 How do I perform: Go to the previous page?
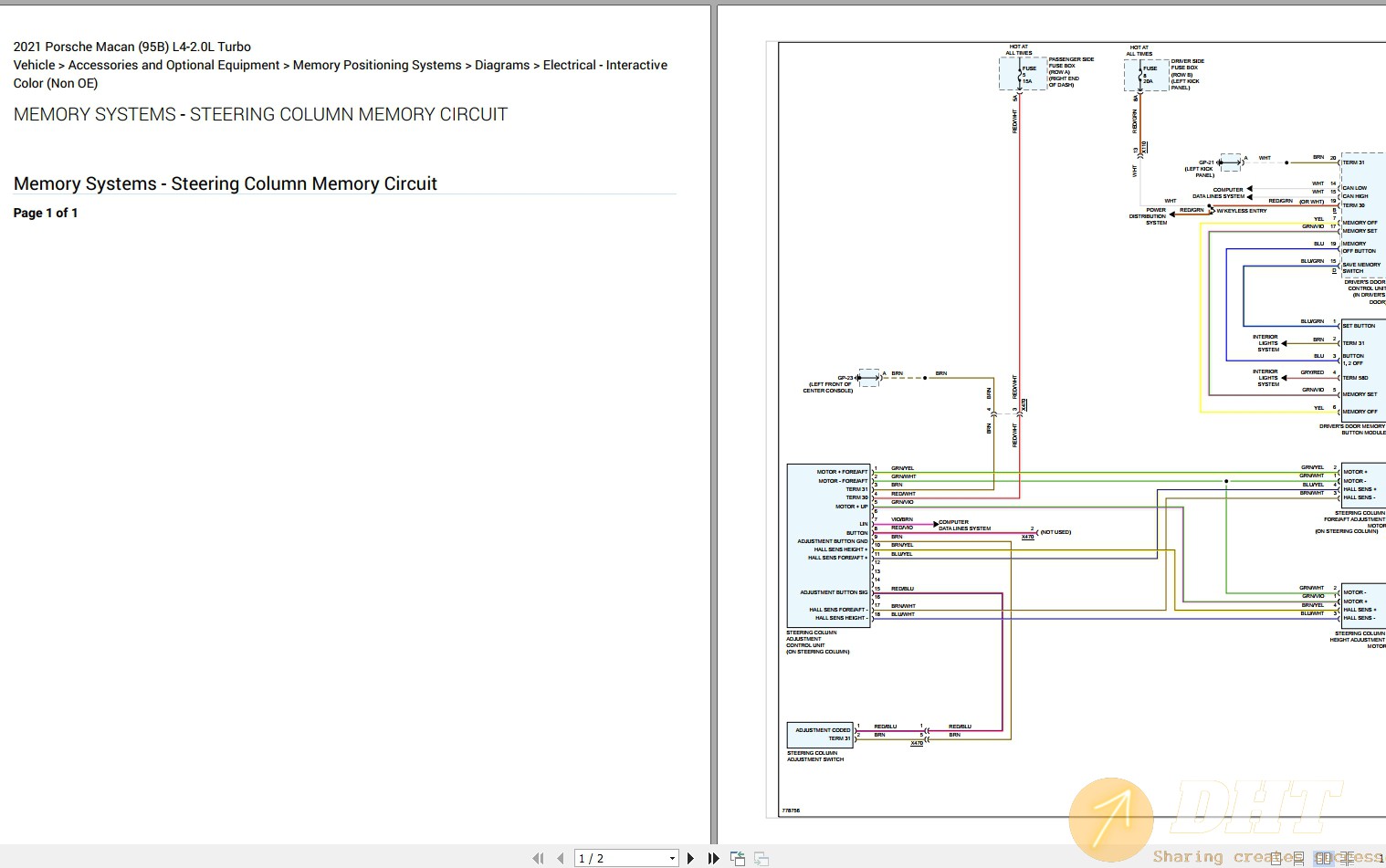tap(560, 858)
